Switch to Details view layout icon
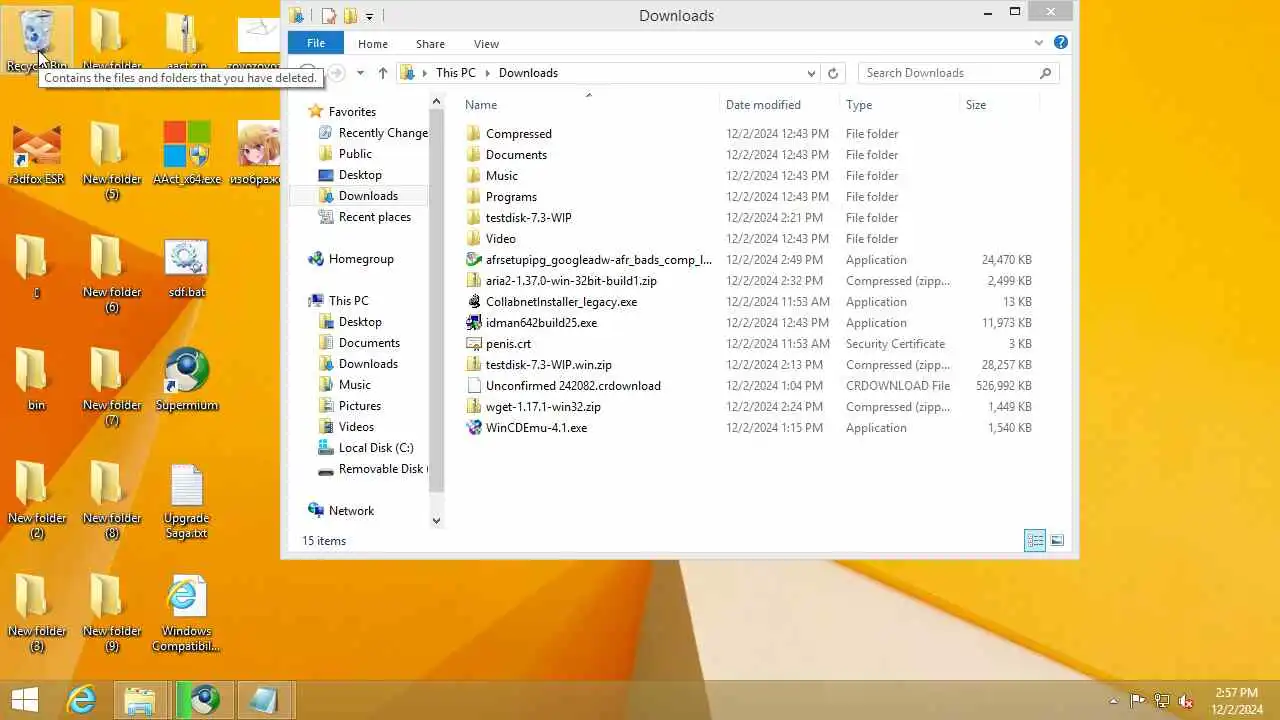Image resolution: width=1280 pixels, height=720 pixels. coord(1035,541)
